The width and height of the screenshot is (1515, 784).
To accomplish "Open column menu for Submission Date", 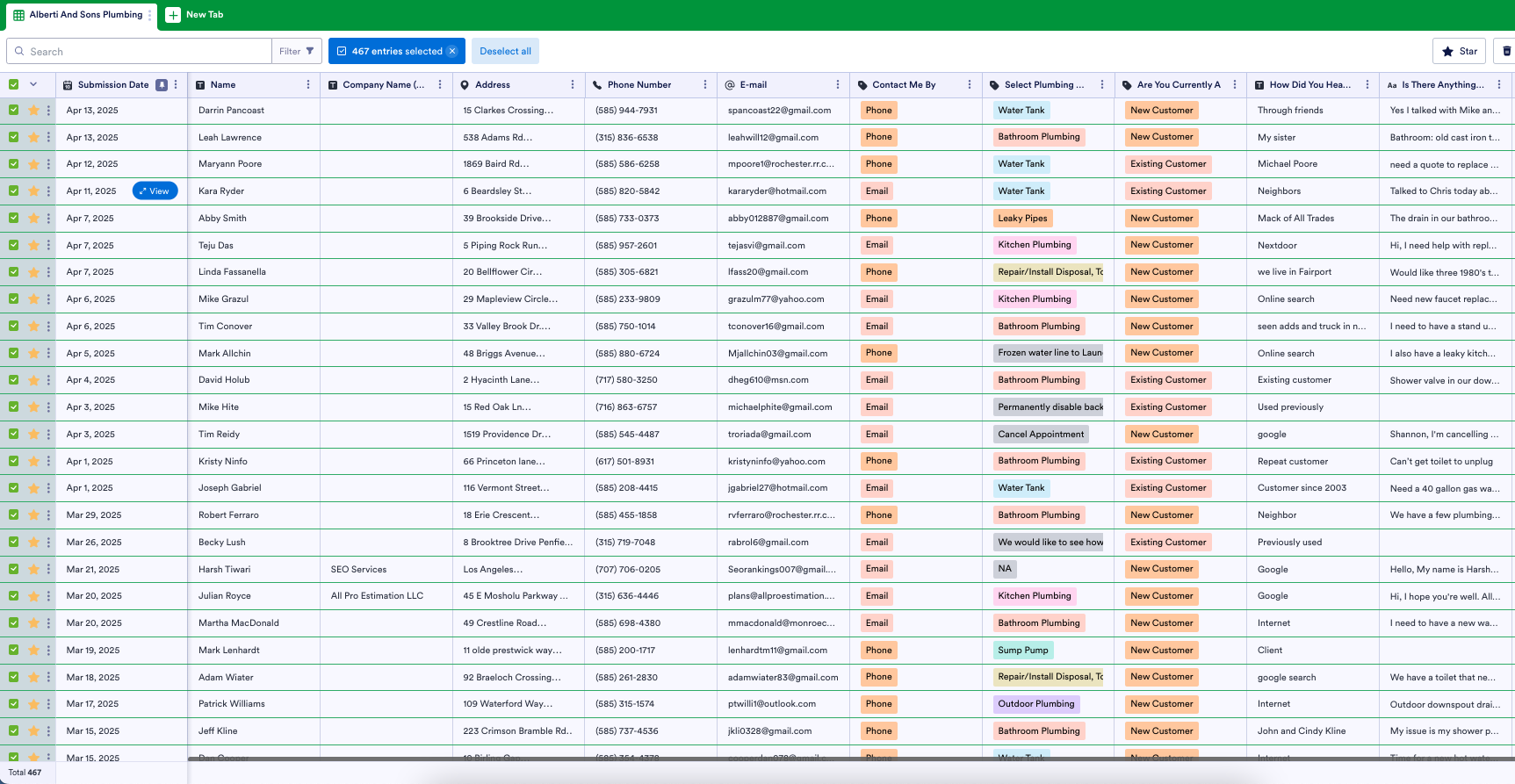I will click(176, 85).
